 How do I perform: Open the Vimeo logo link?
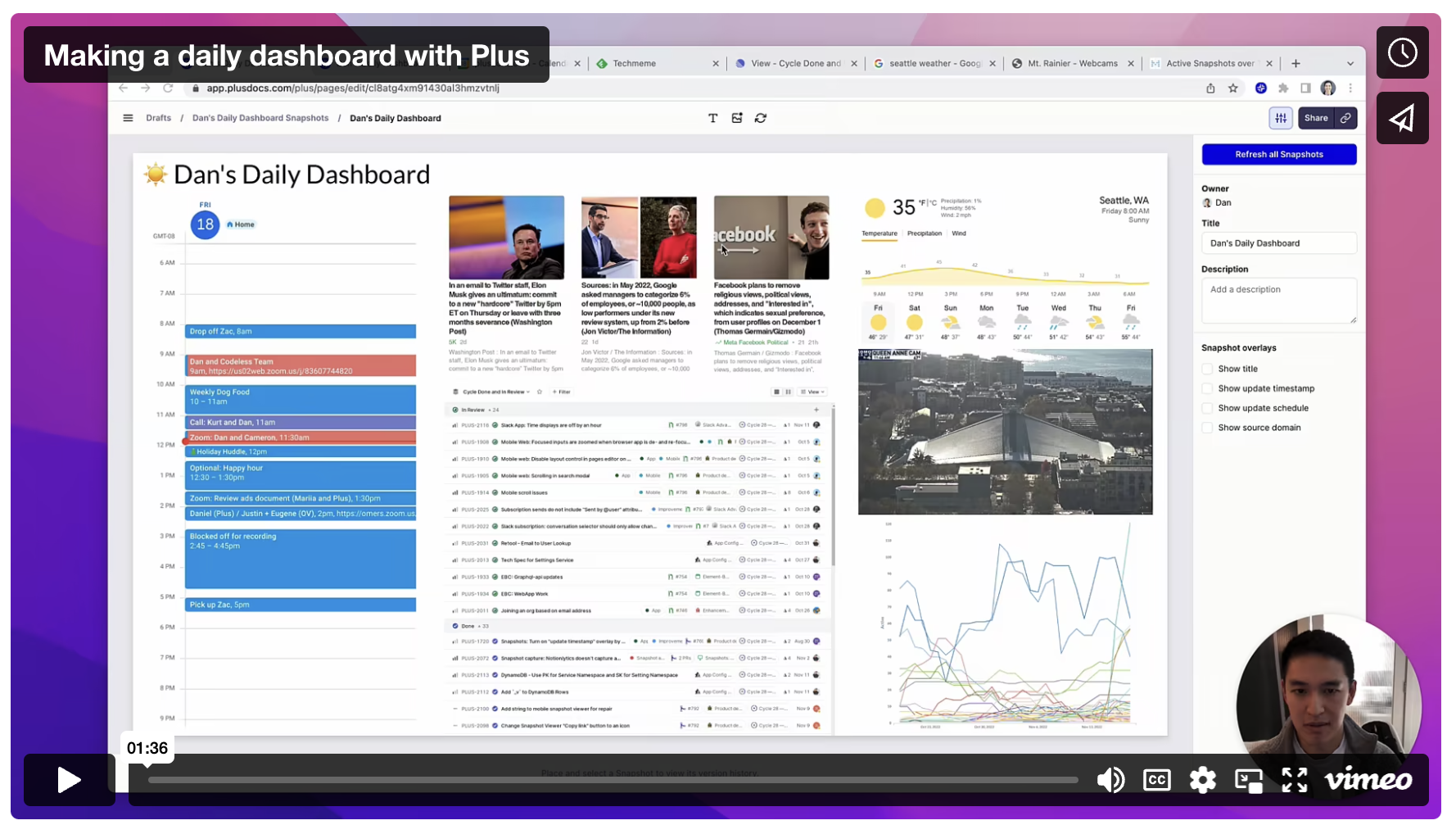tap(1368, 780)
